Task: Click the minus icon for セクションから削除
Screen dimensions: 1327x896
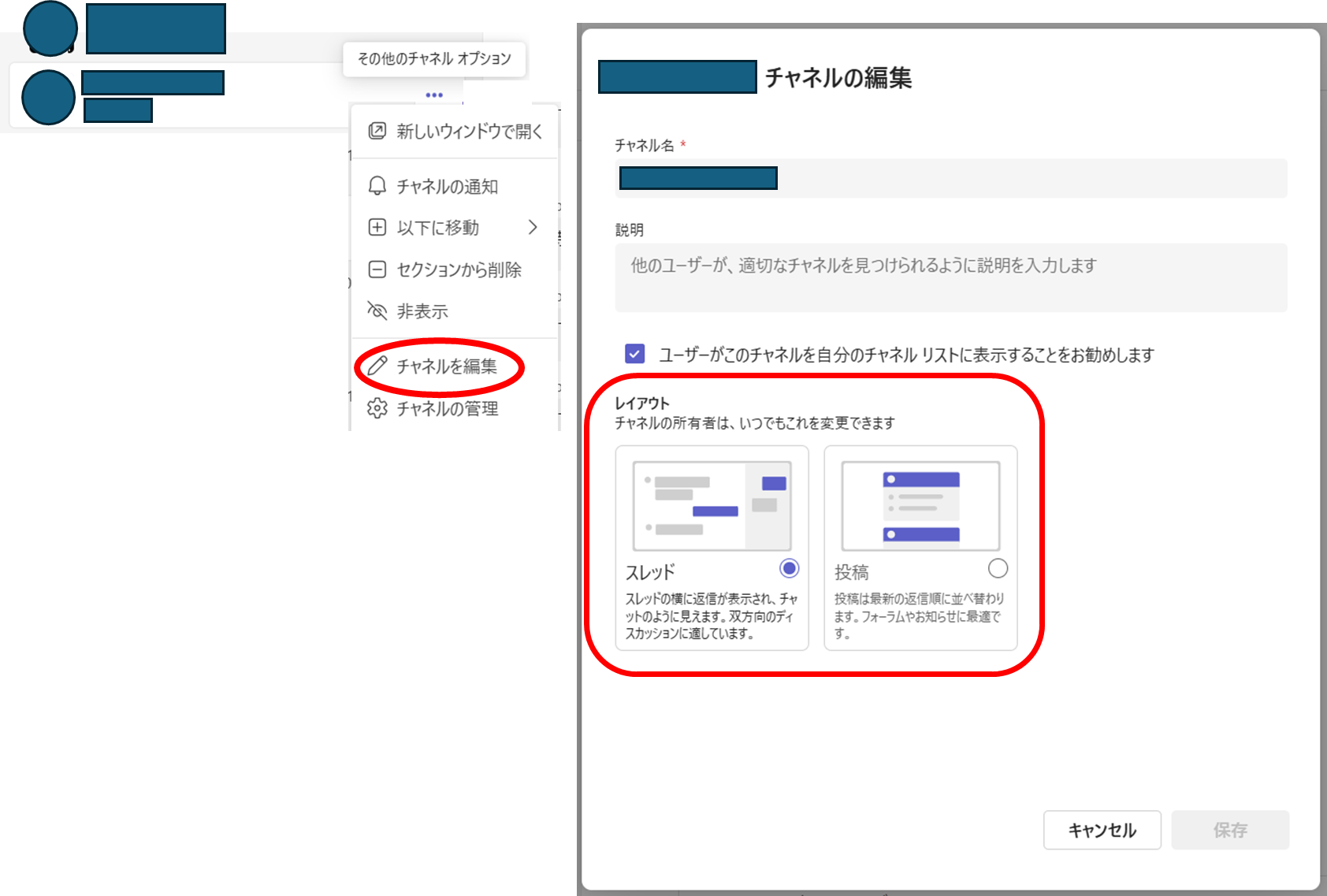Action: coord(377,270)
